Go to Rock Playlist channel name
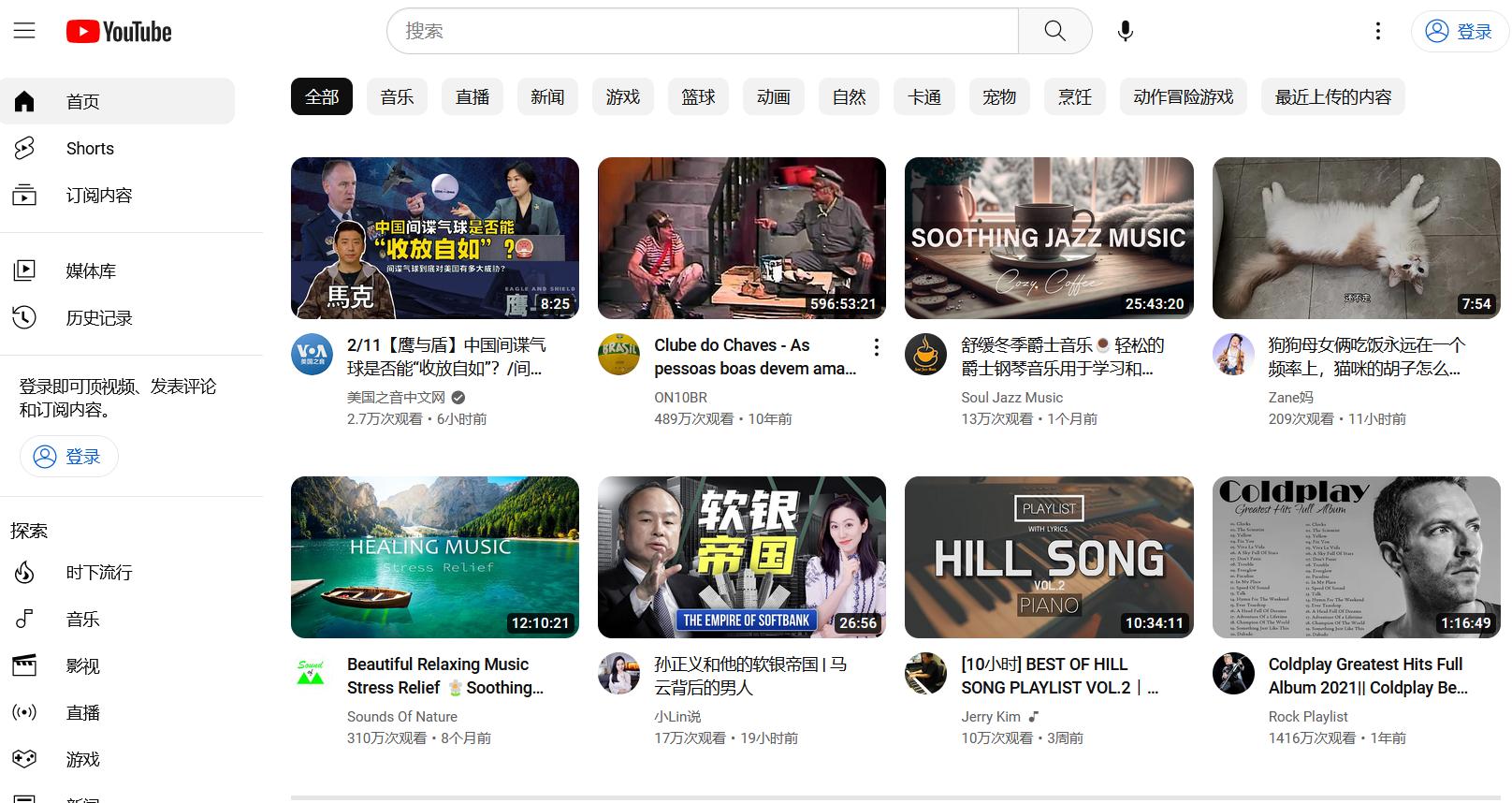1512x803 pixels. click(1308, 716)
